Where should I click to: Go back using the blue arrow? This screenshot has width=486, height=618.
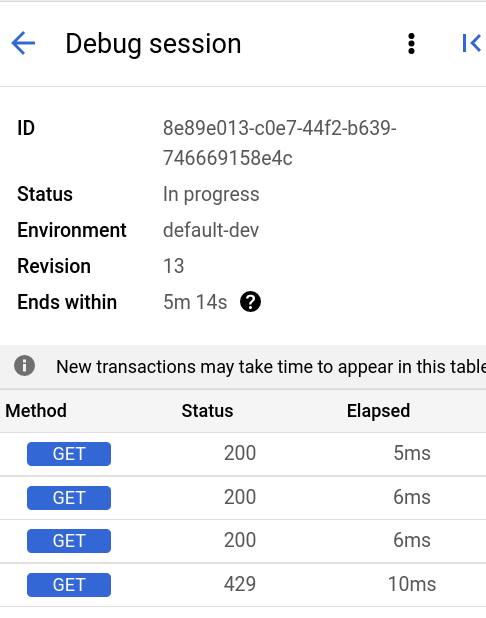(23, 43)
